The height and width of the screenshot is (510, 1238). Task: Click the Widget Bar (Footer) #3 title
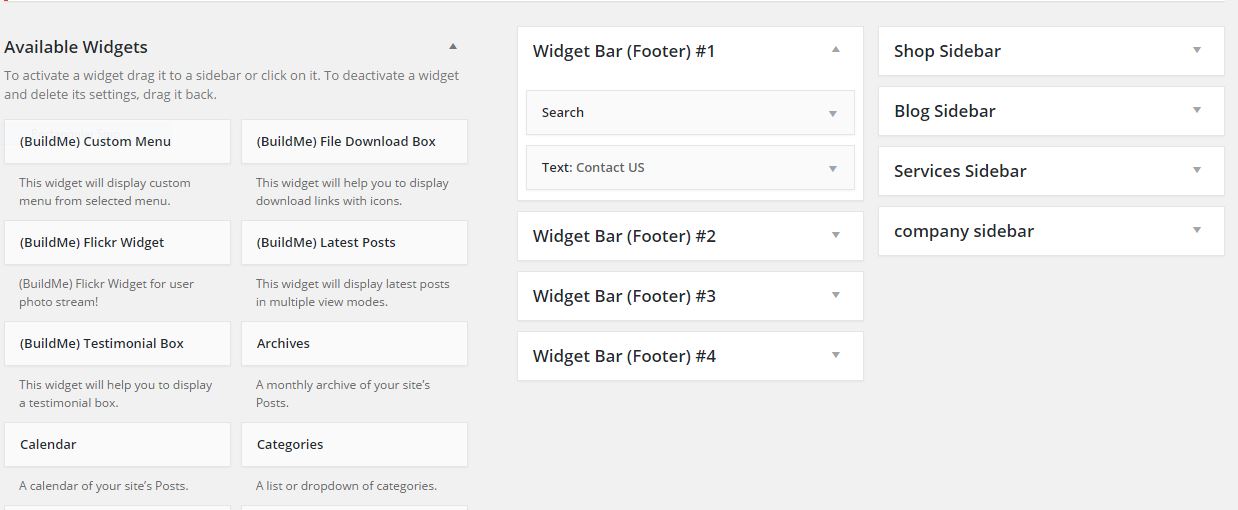[x=624, y=296]
